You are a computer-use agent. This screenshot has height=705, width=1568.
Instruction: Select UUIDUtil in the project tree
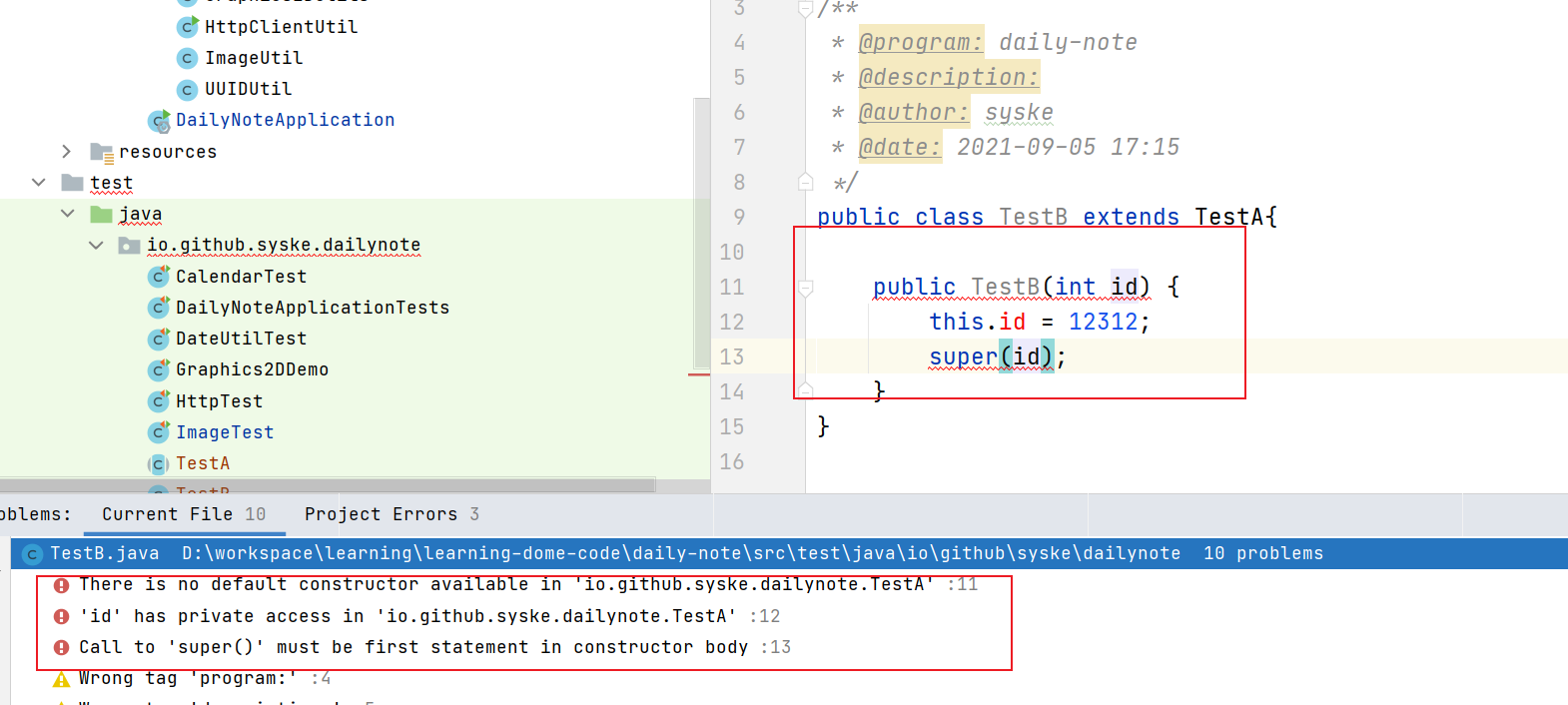(x=249, y=89)
